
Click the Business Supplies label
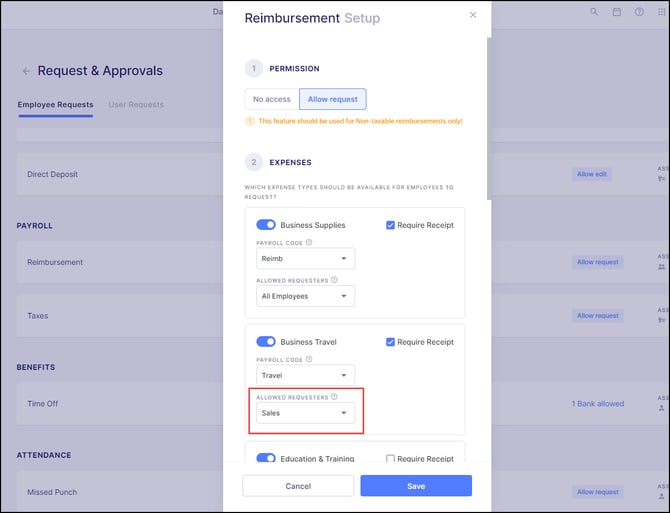[x=313, y=225]
